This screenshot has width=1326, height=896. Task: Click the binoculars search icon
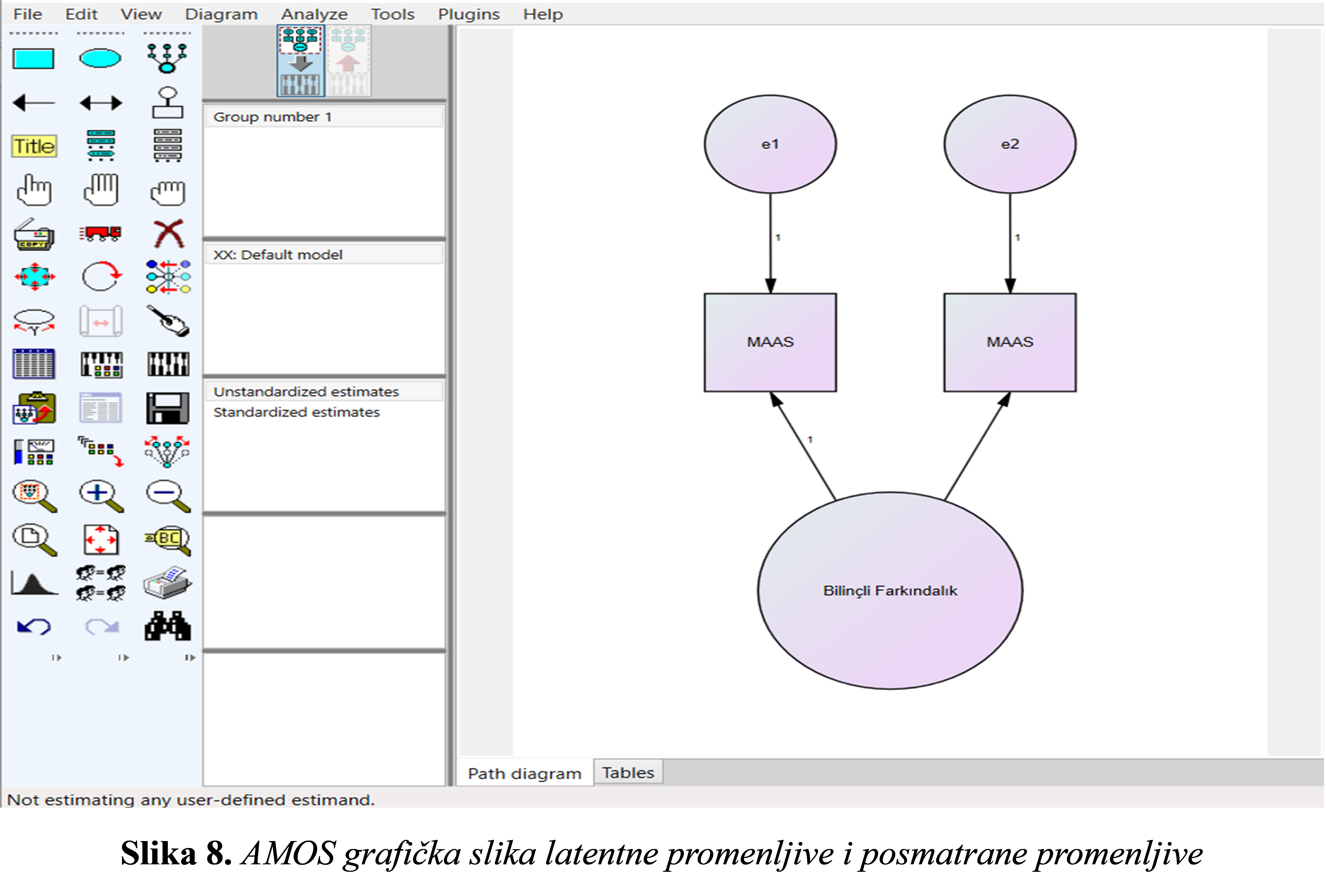168,627
